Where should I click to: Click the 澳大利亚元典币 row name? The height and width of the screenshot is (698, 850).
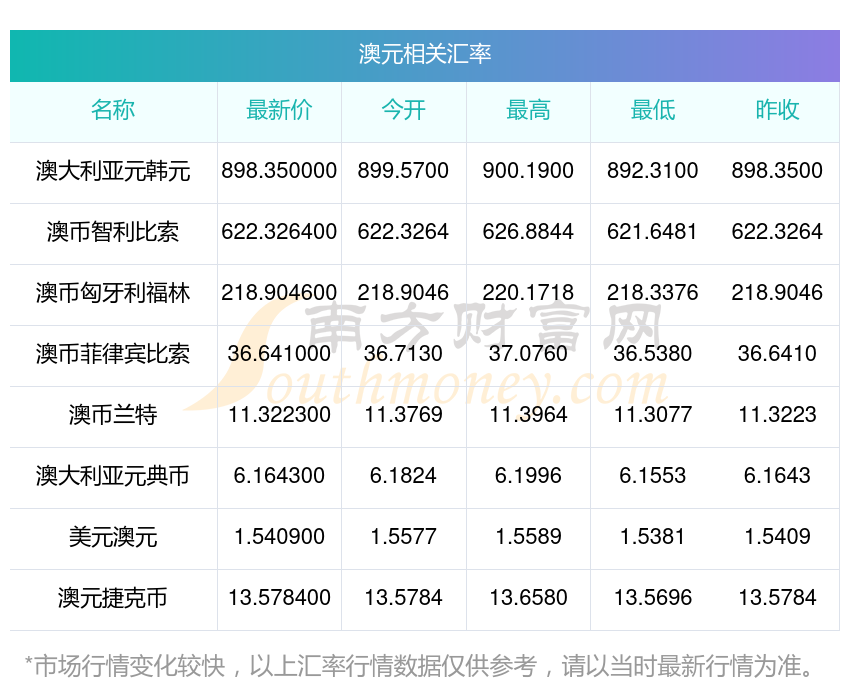tap(113, 476)
